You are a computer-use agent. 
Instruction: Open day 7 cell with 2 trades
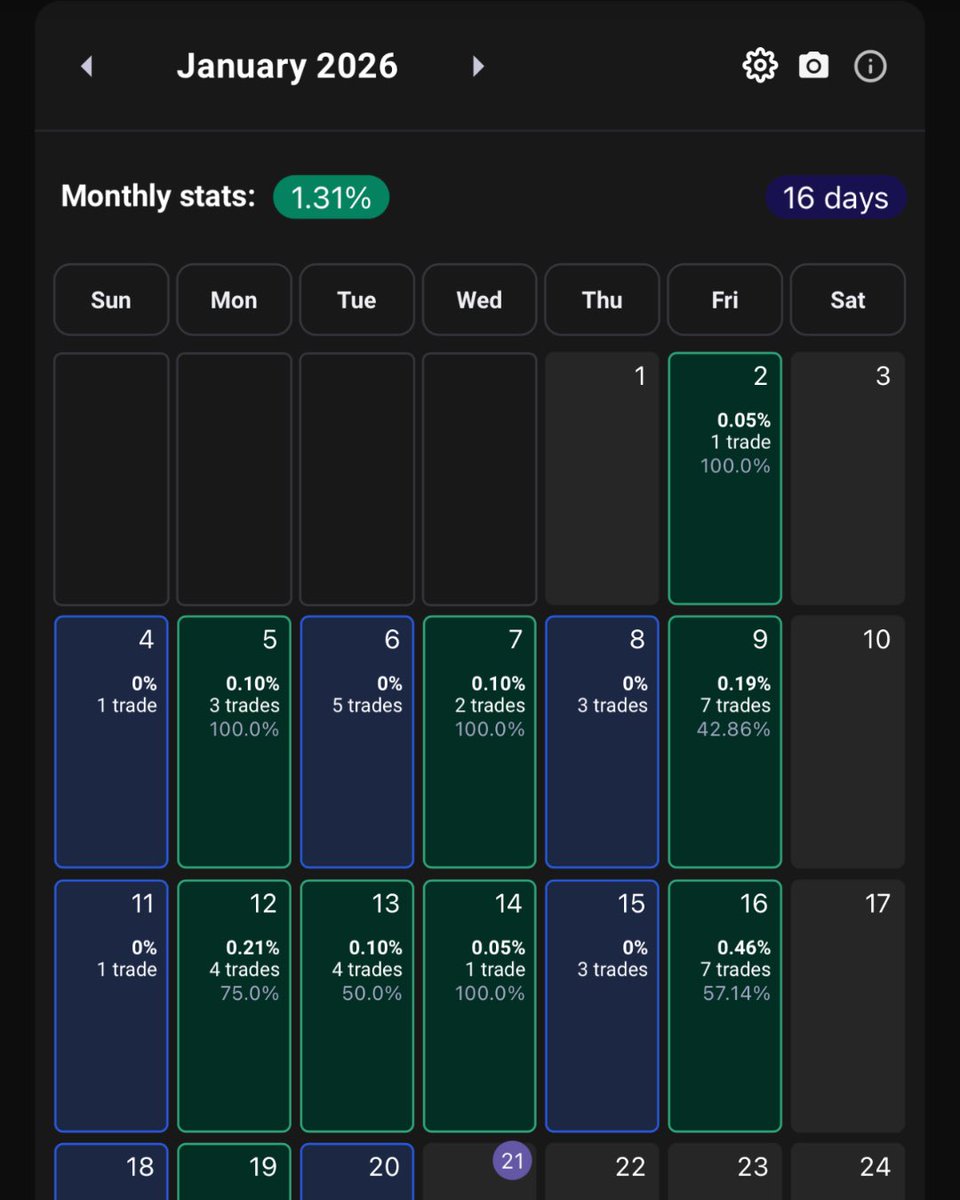coord(479,742)
